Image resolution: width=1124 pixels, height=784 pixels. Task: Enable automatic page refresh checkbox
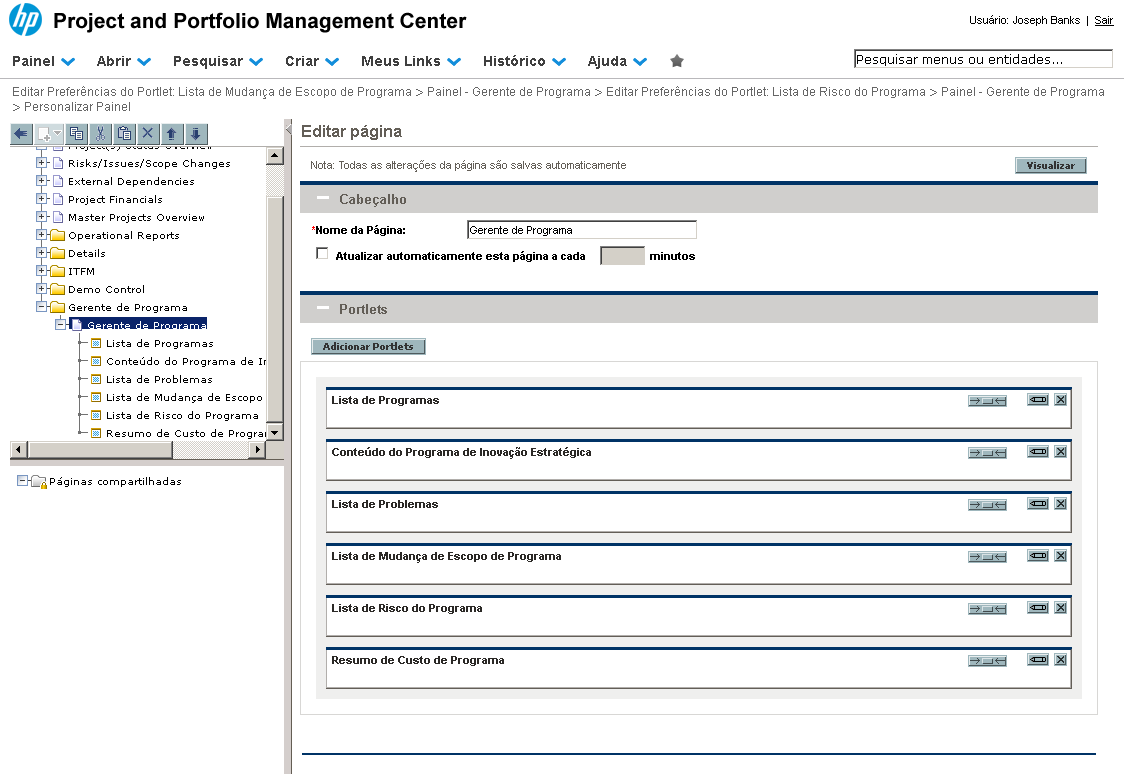(x=322, y=254)
